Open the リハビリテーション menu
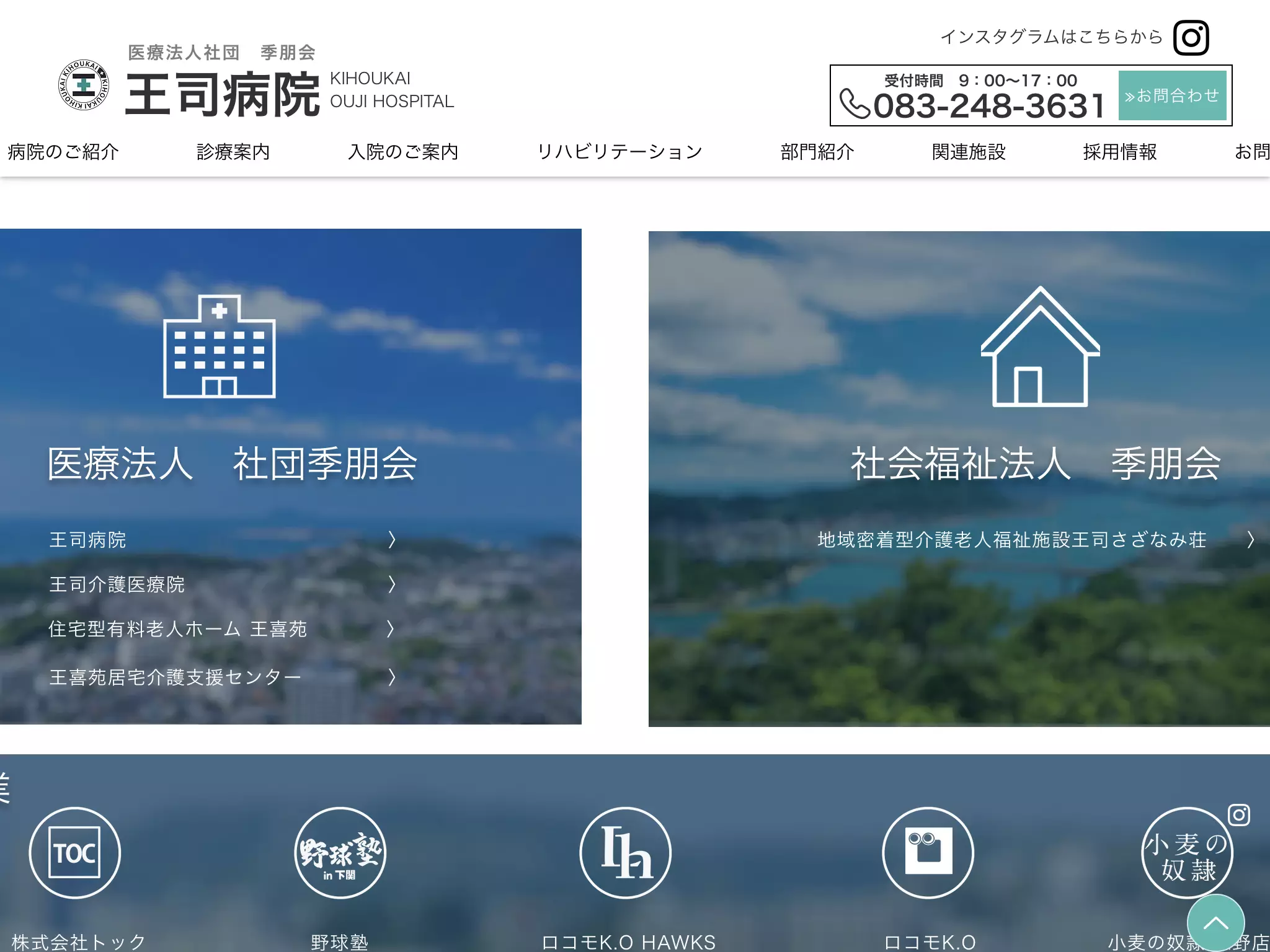The height and width of the screenshot is (952, 1270). click(x=619, y=152)
